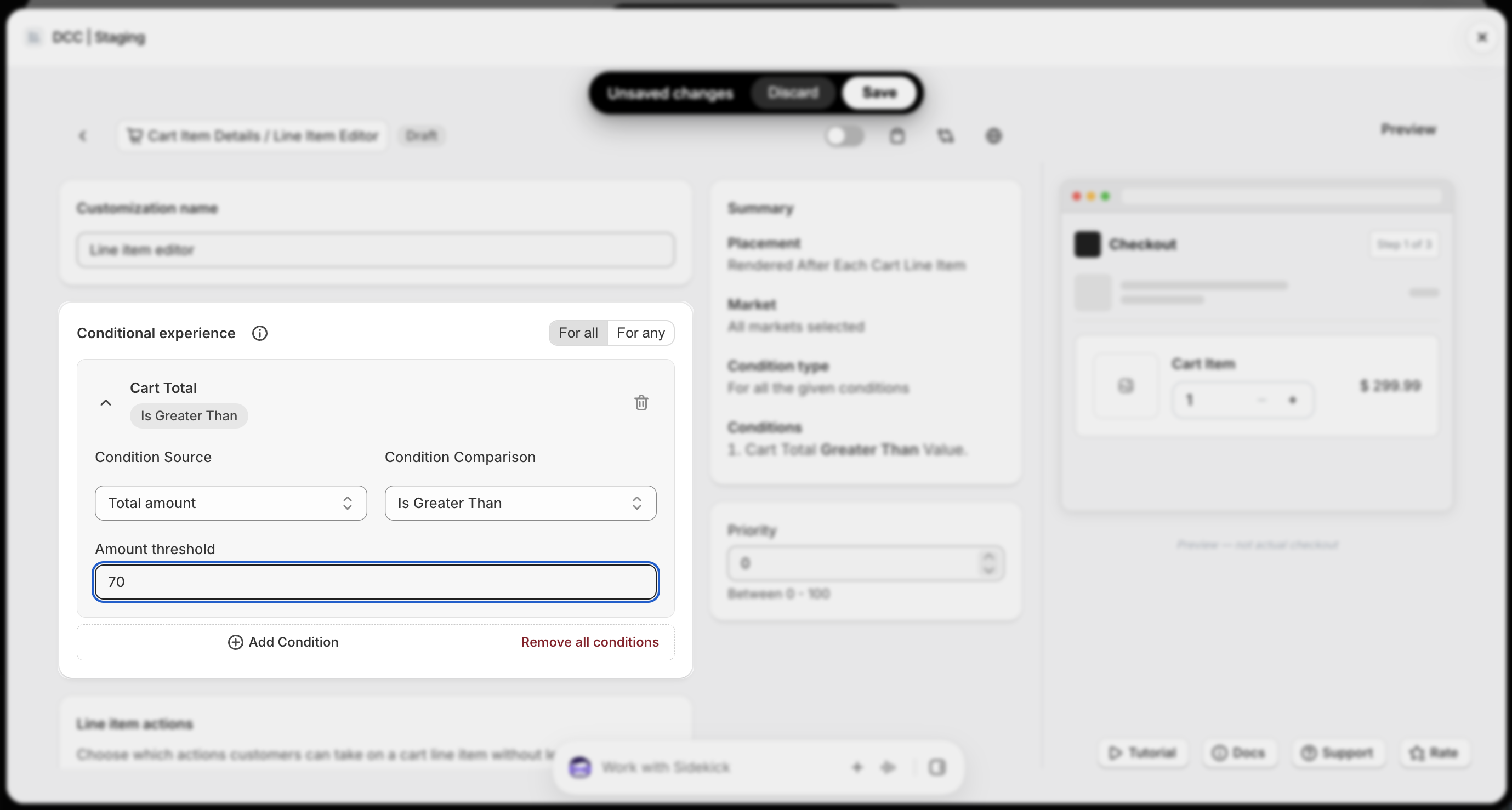Click the info icon beside Conditional experience
The width and height of the screenshot is (1512, 810).
tap(259, 333)
